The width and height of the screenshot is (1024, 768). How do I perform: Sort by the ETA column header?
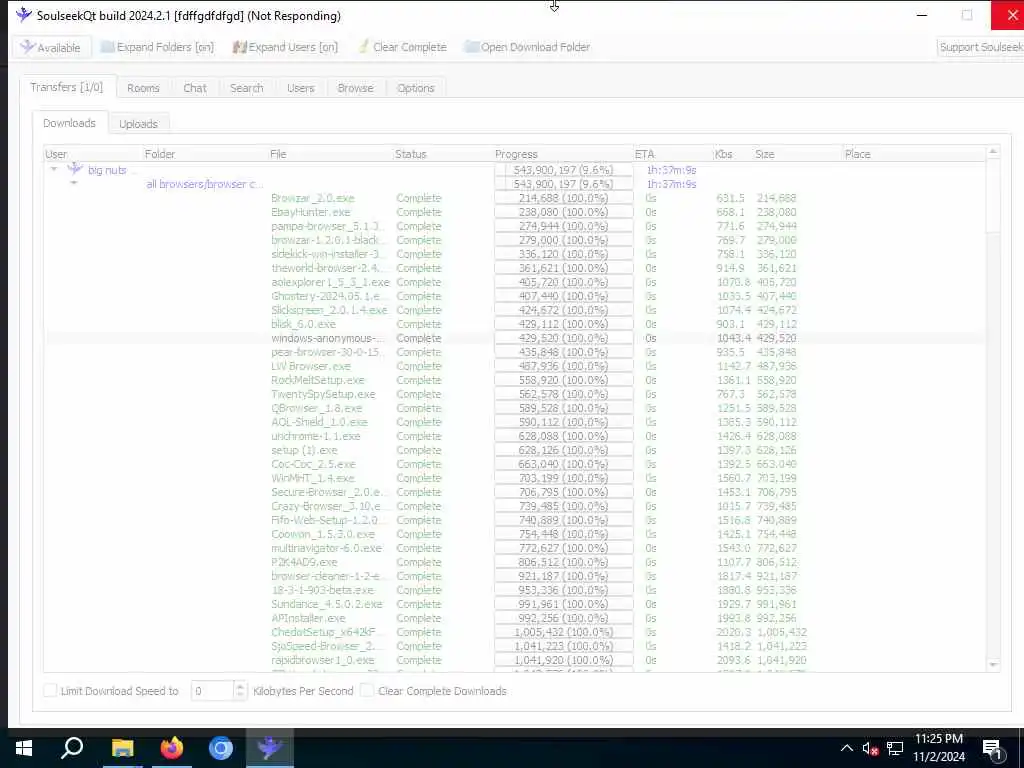(673, 154)
